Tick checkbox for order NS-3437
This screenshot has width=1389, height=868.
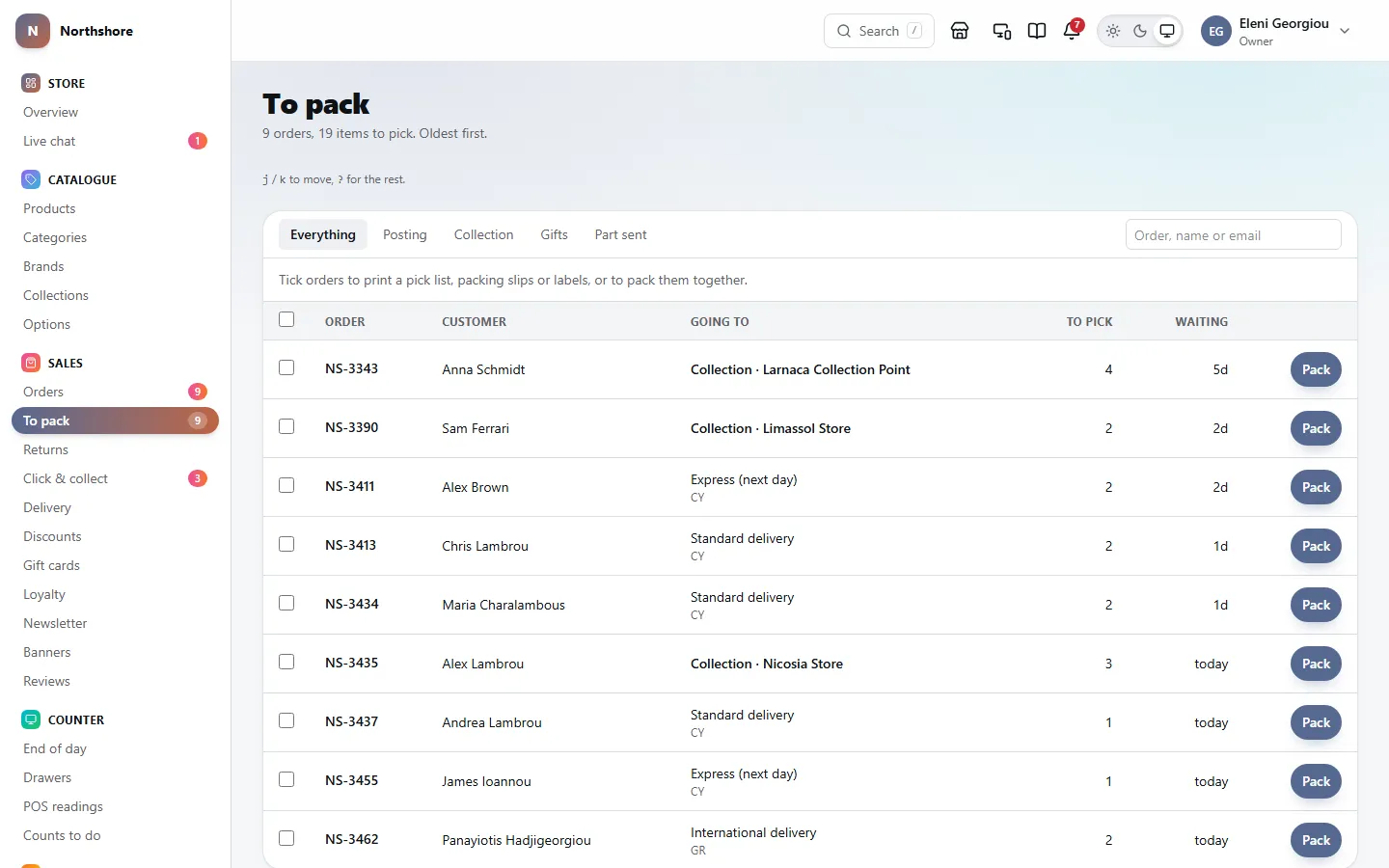tap(286, 720)
